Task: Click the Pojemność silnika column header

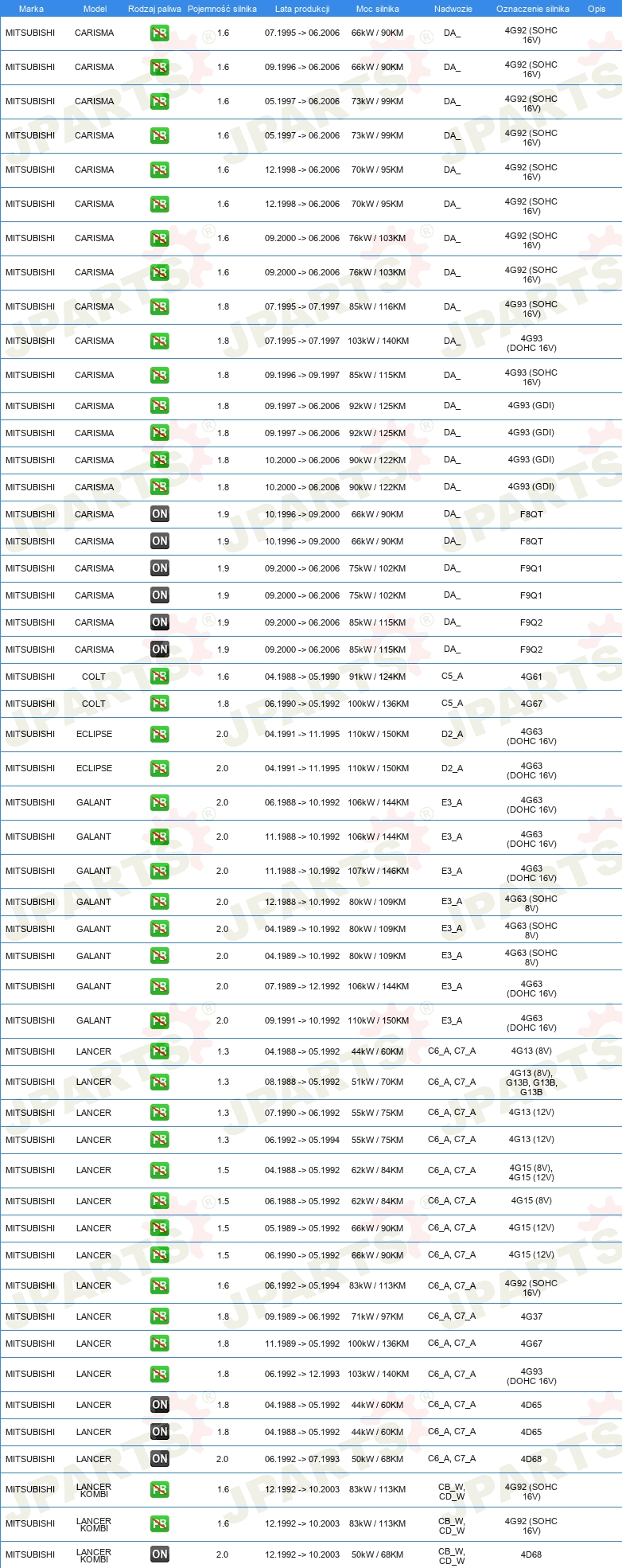Action: tap(222, 9)
